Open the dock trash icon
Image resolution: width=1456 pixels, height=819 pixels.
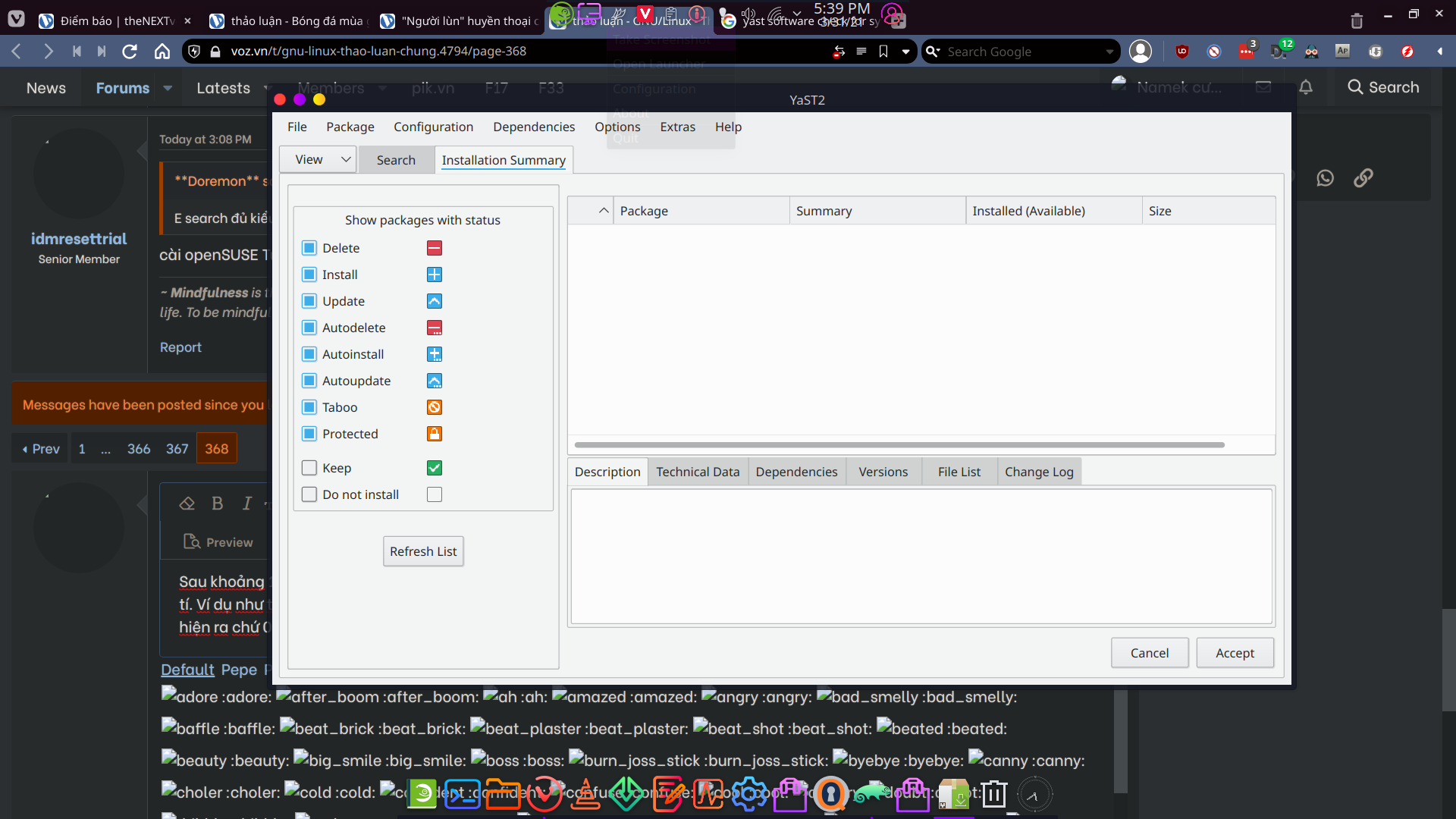click(x=994, y=794)
